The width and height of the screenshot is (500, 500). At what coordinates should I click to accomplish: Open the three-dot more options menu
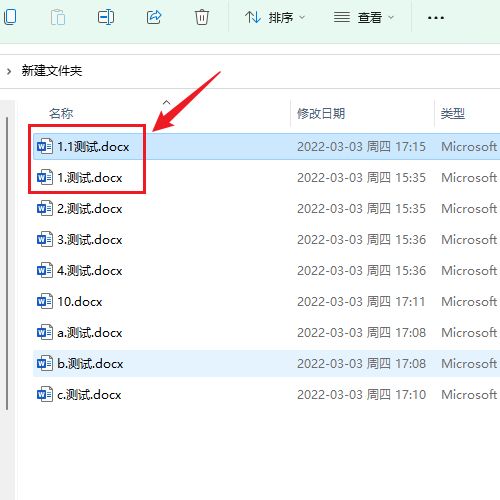436,18
